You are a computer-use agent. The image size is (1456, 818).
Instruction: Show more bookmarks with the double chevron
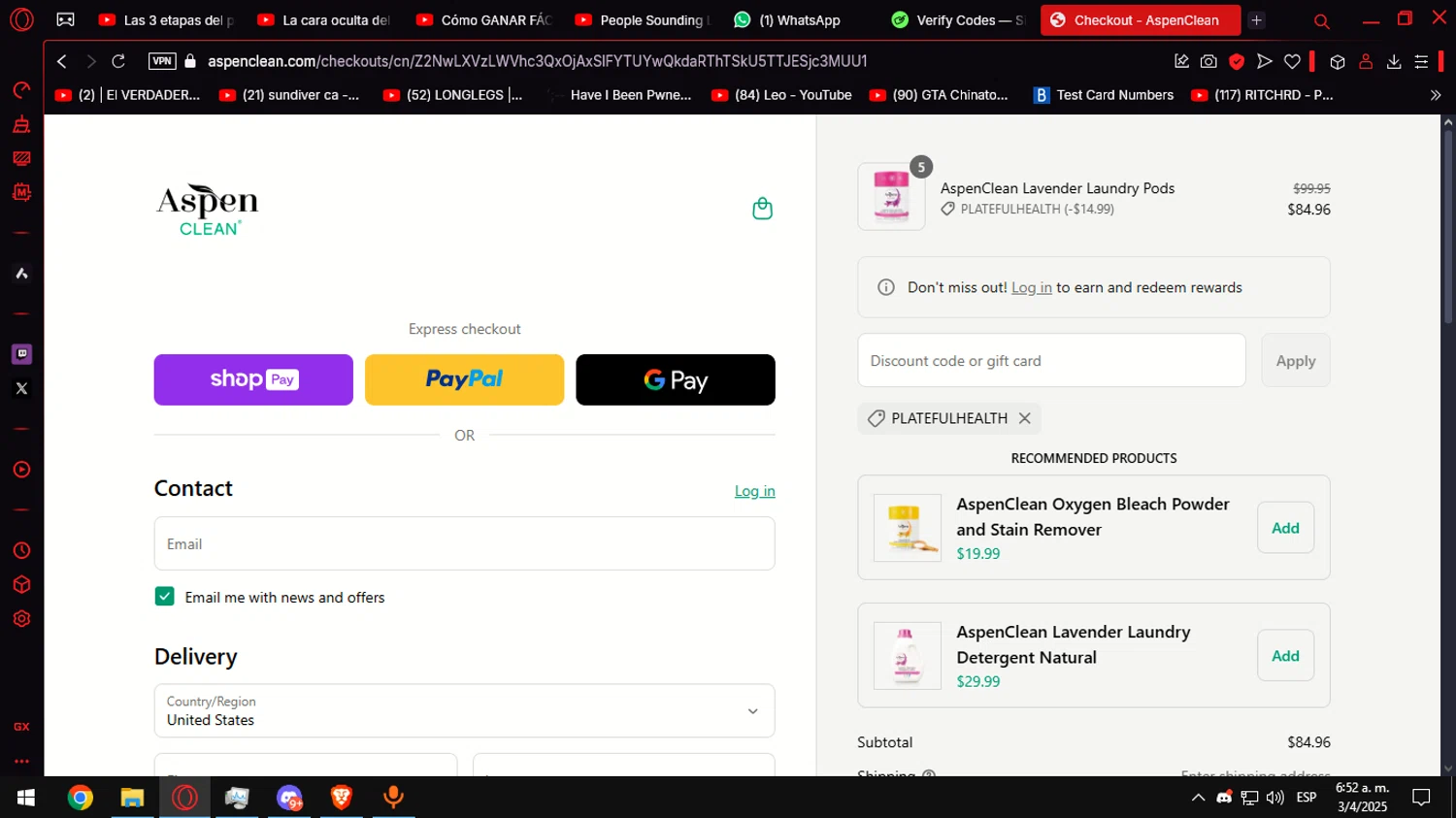click(x=1436, y=95)
